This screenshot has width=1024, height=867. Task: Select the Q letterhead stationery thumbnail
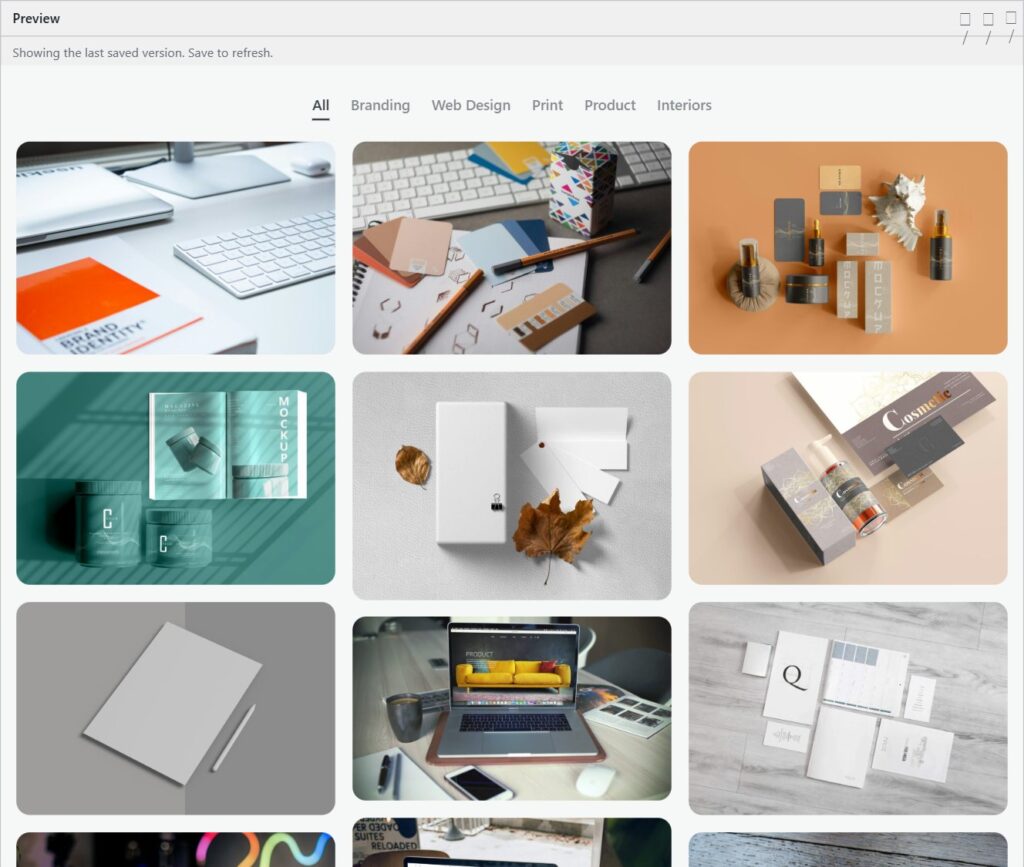coord(848,708)
